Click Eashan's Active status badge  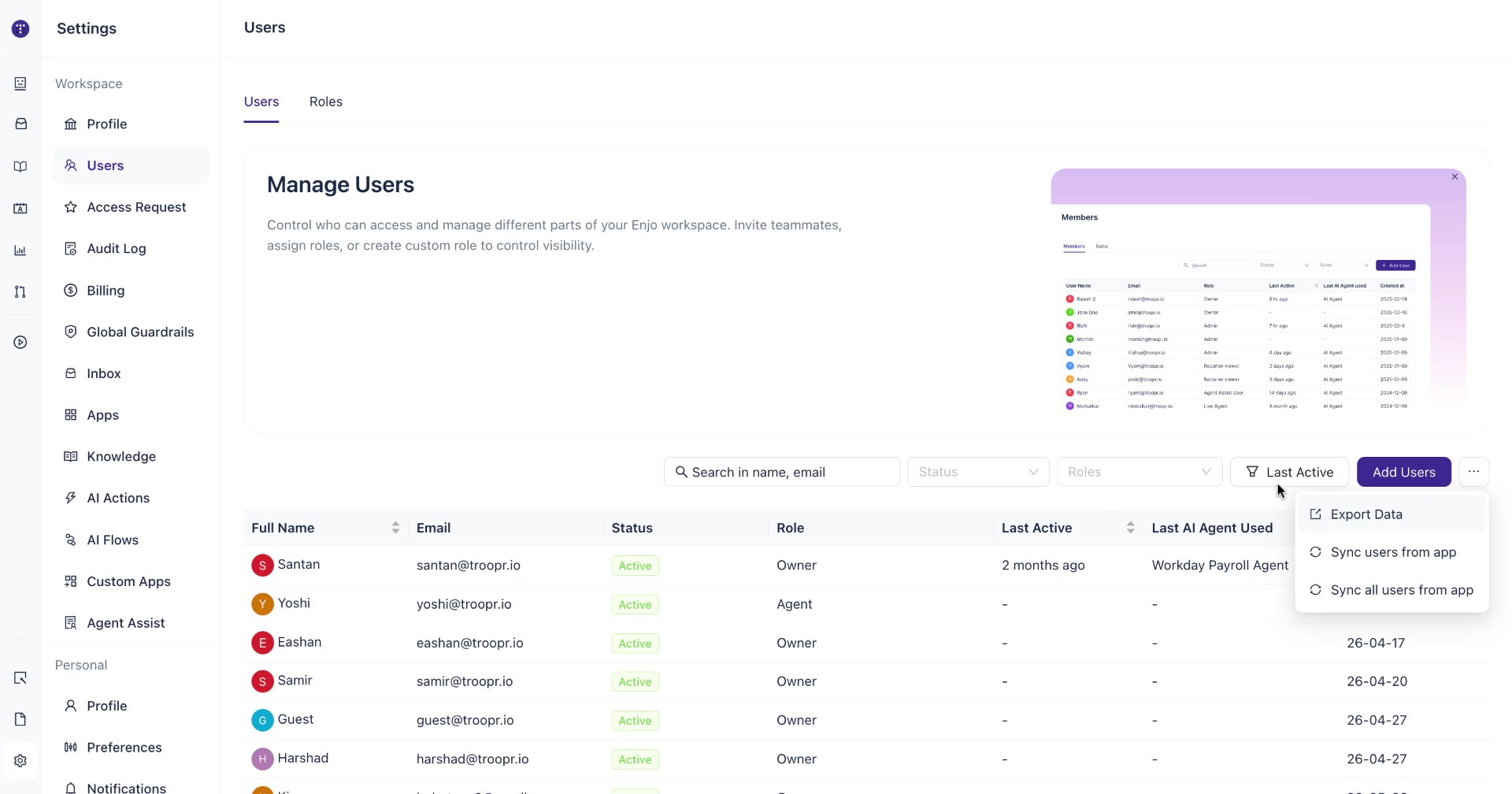635,644
